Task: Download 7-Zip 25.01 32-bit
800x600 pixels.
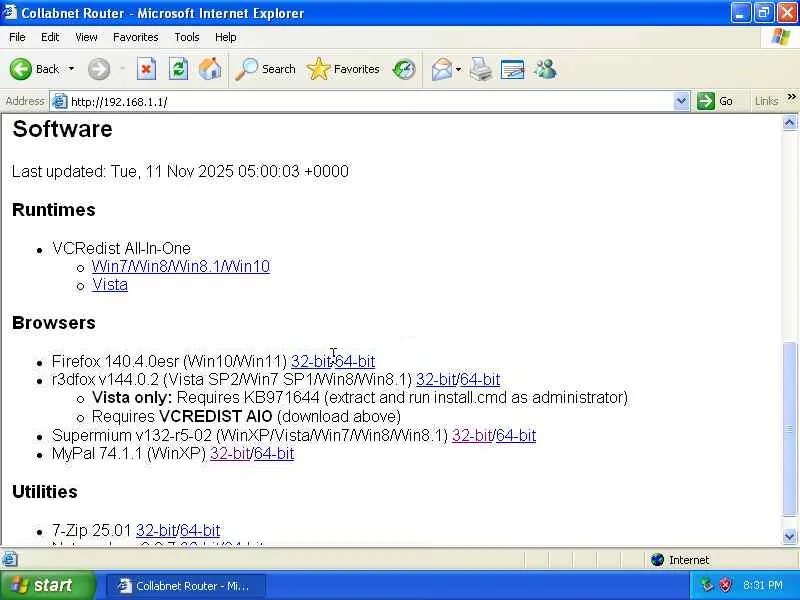Action: [x=156, y=531]
